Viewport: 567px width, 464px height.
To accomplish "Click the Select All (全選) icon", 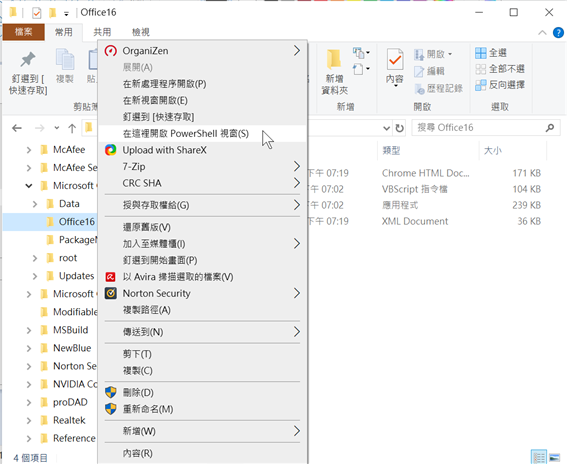I will [481, 53].
